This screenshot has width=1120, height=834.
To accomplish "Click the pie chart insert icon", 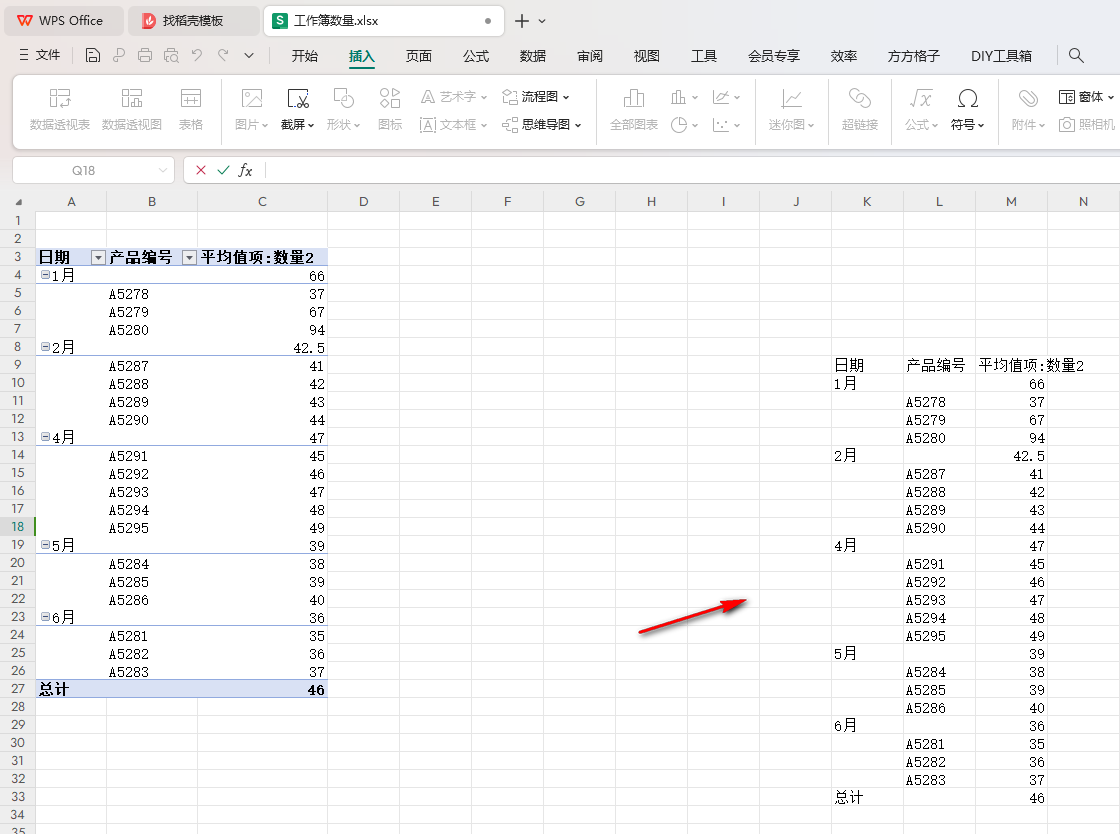I will click(x=679, y=125).
